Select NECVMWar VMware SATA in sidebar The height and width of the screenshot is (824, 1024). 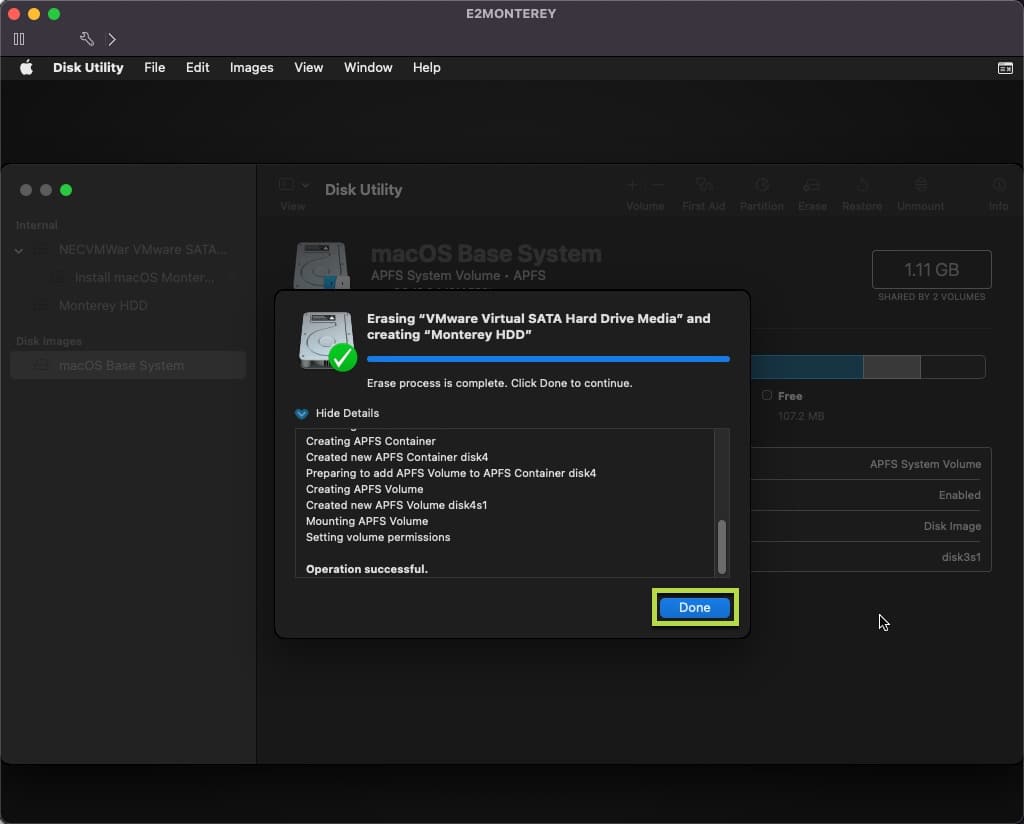[143, 249]
